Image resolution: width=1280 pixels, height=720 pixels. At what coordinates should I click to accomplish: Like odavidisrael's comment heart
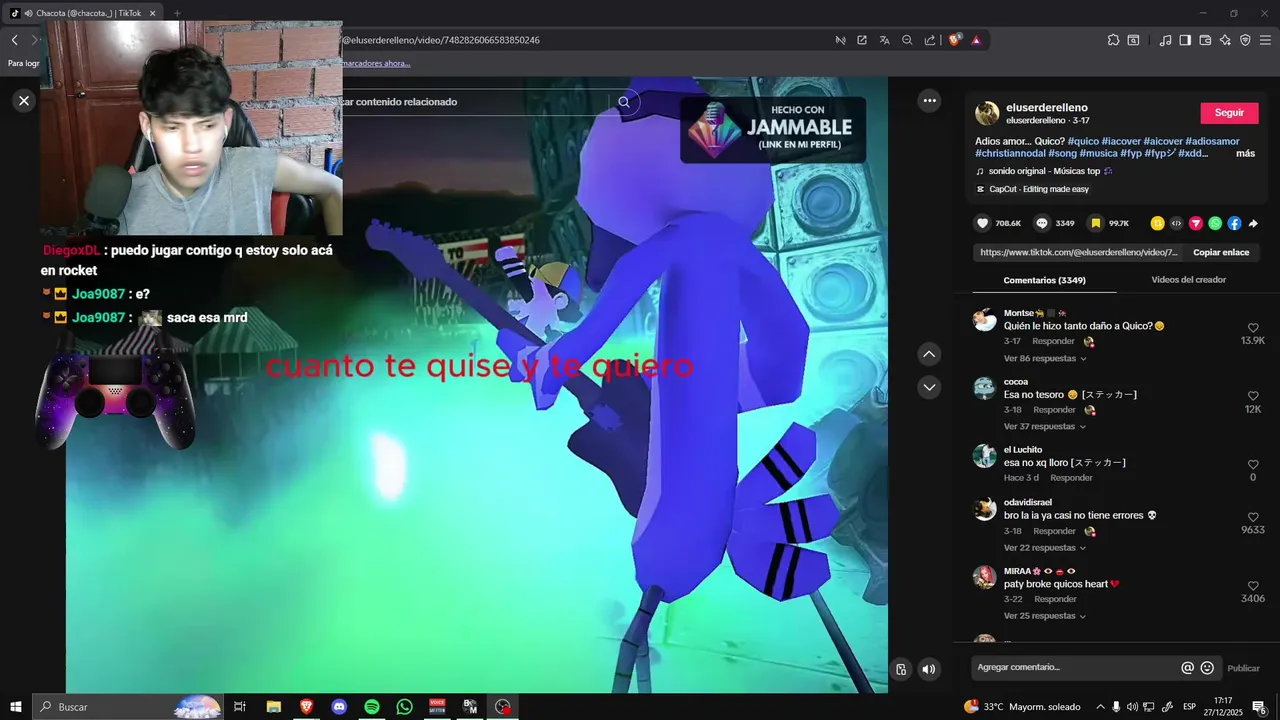pos(1253,517)
